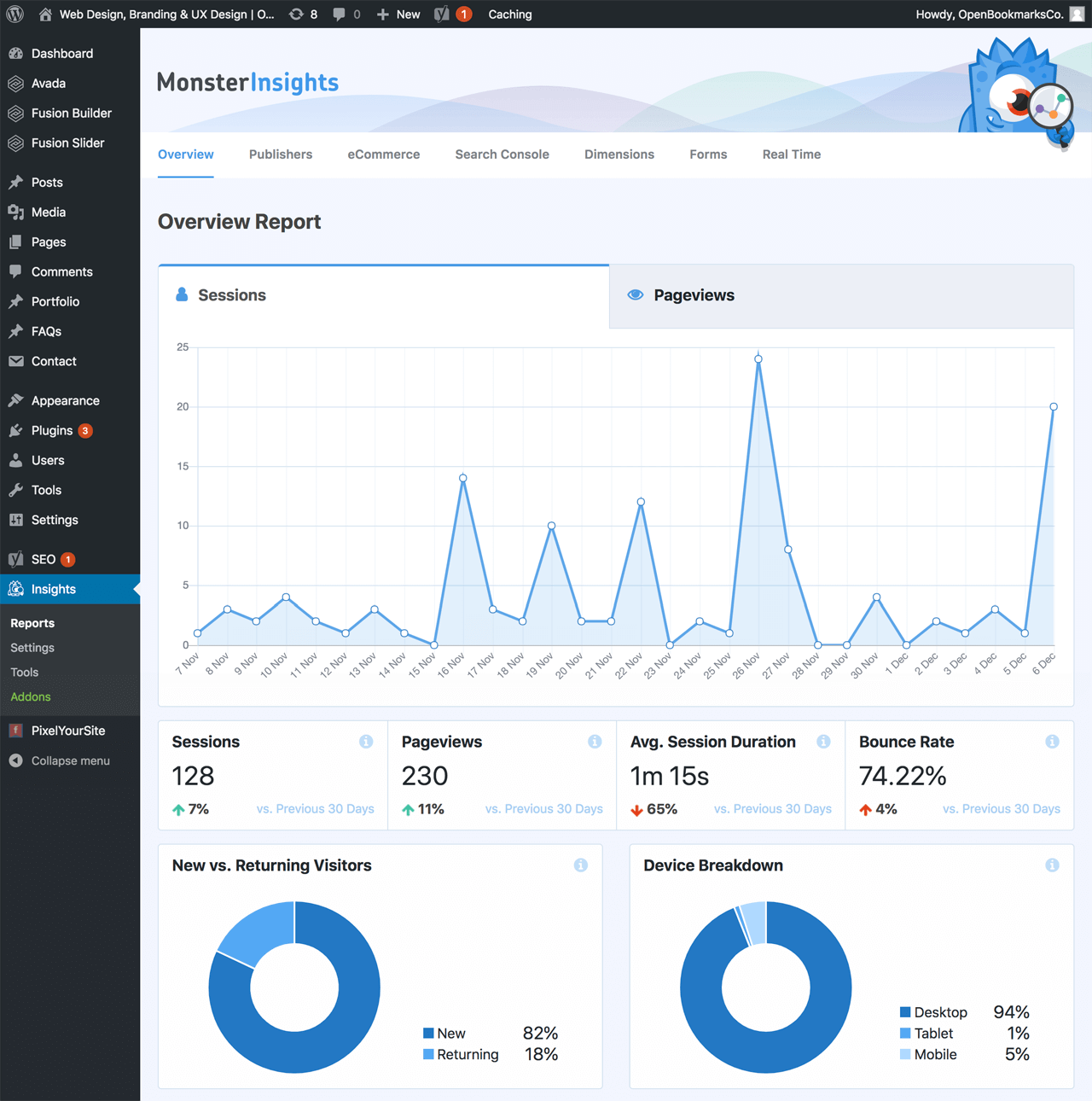Screen dimensions: 1092x1101
Task: Click the Pages icon in sidebar
Action: [x=16, y=242]
